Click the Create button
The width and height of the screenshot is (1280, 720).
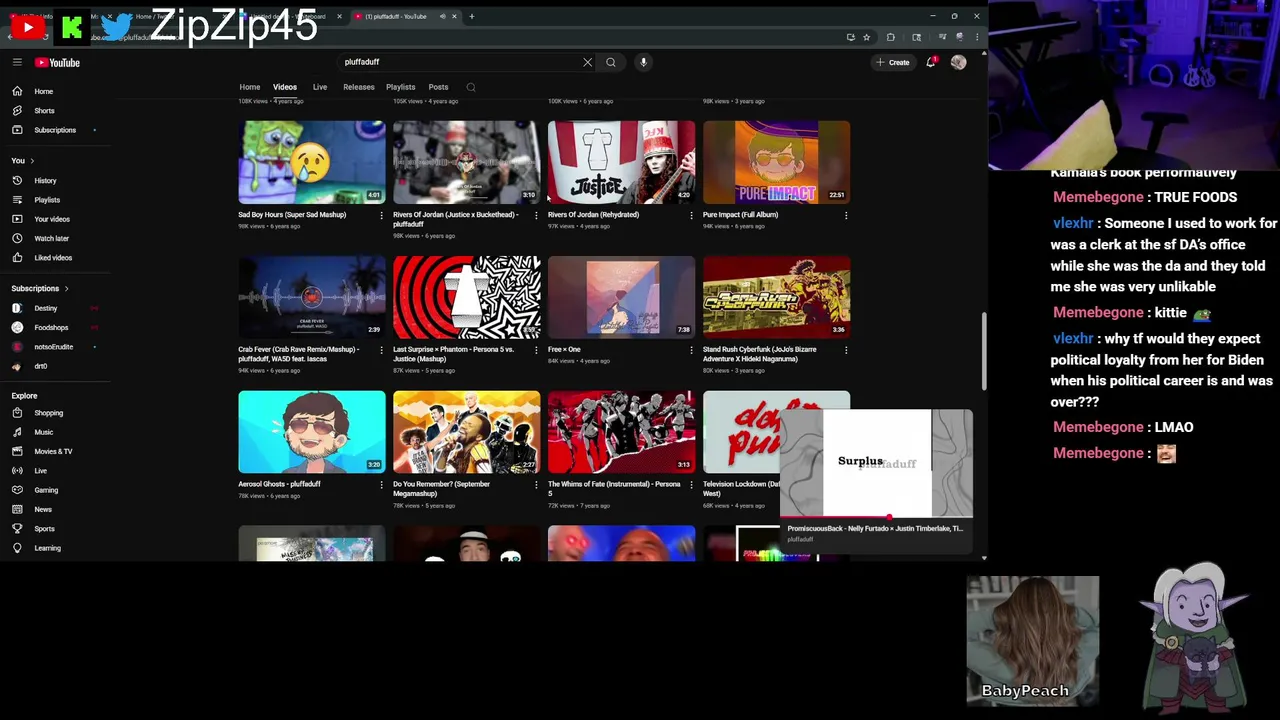click(x=893, y=62)
